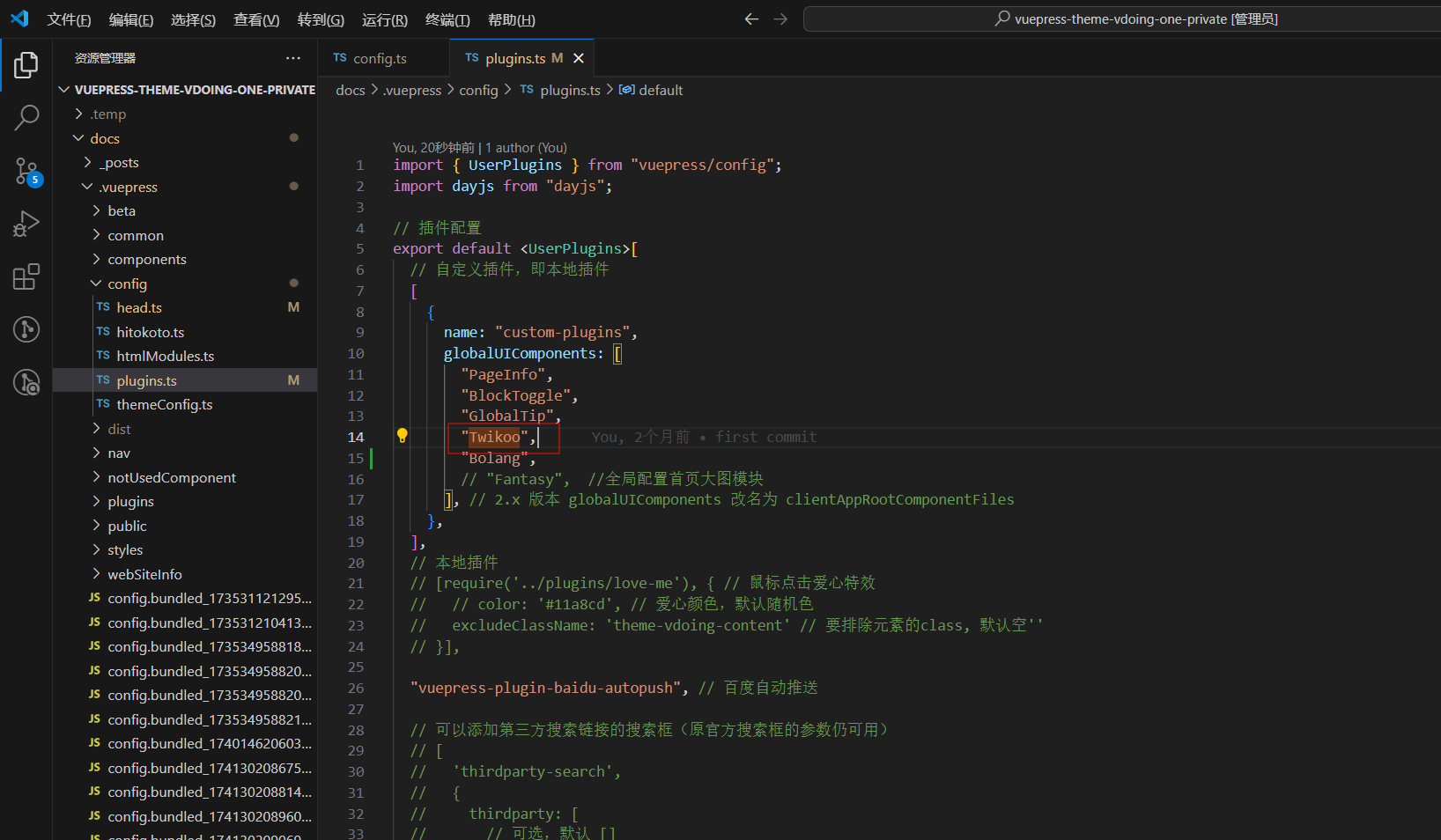Click the VS Code logo icon
Viewport: 1441px width, 840px height.
19,18
